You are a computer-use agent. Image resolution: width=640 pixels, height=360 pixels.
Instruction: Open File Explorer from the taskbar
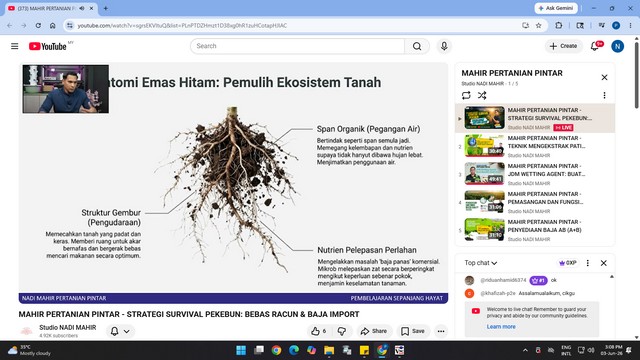click(329, 350)
